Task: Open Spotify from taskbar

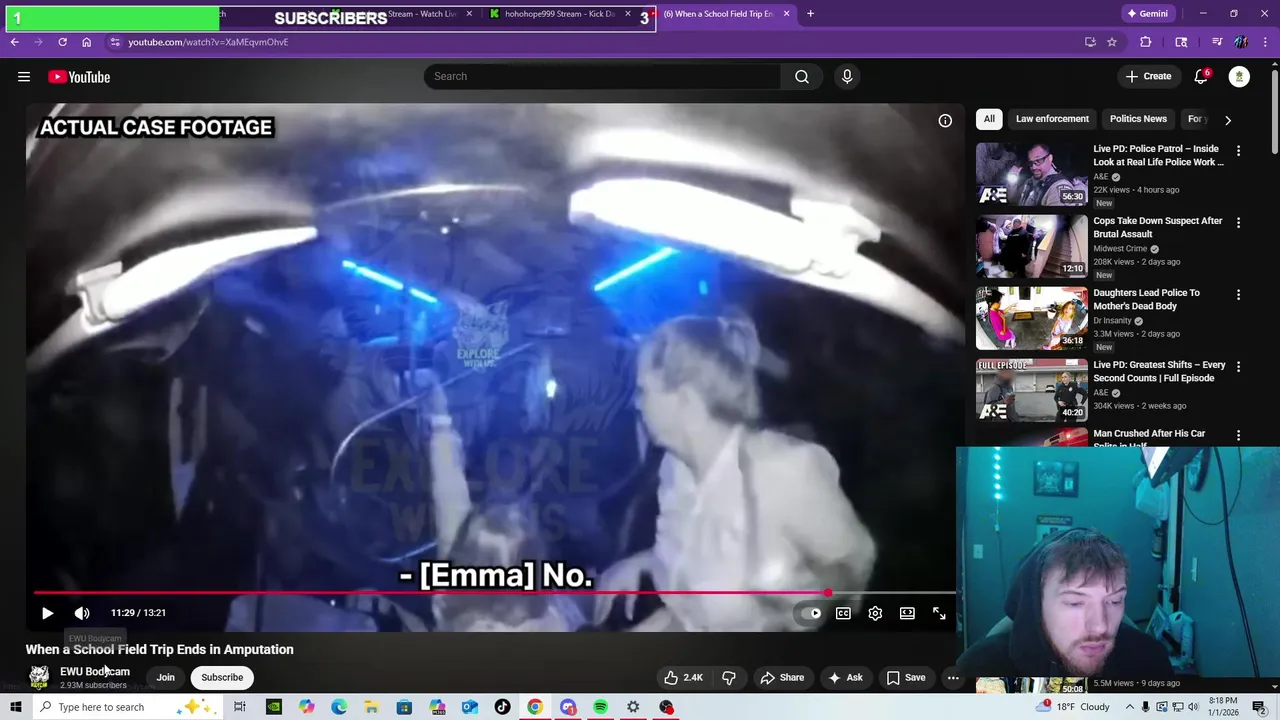Action: (x=600, y=707)
